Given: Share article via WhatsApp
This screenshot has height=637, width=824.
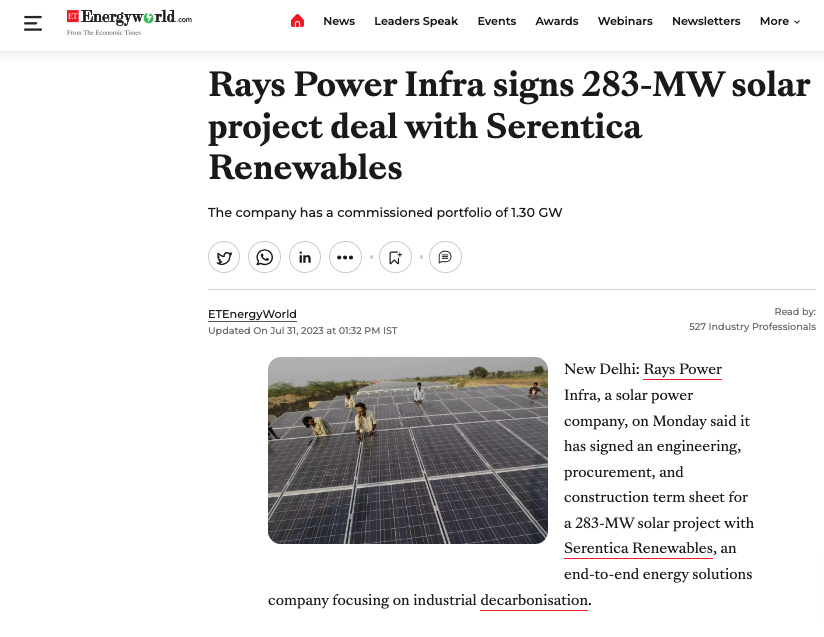Looking at the screenshot, I should [264, 257].
